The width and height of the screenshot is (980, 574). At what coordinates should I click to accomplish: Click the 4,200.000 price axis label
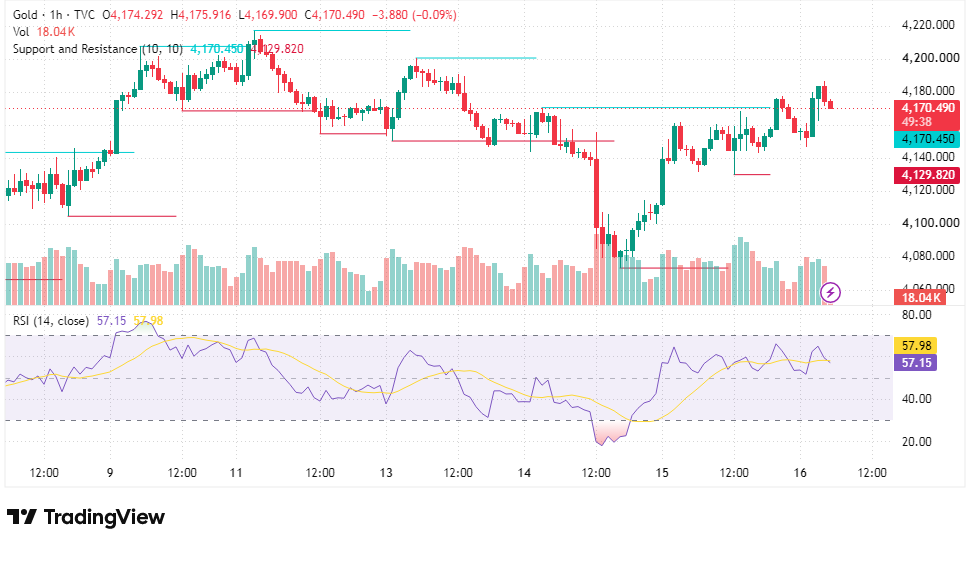(930, 58)
